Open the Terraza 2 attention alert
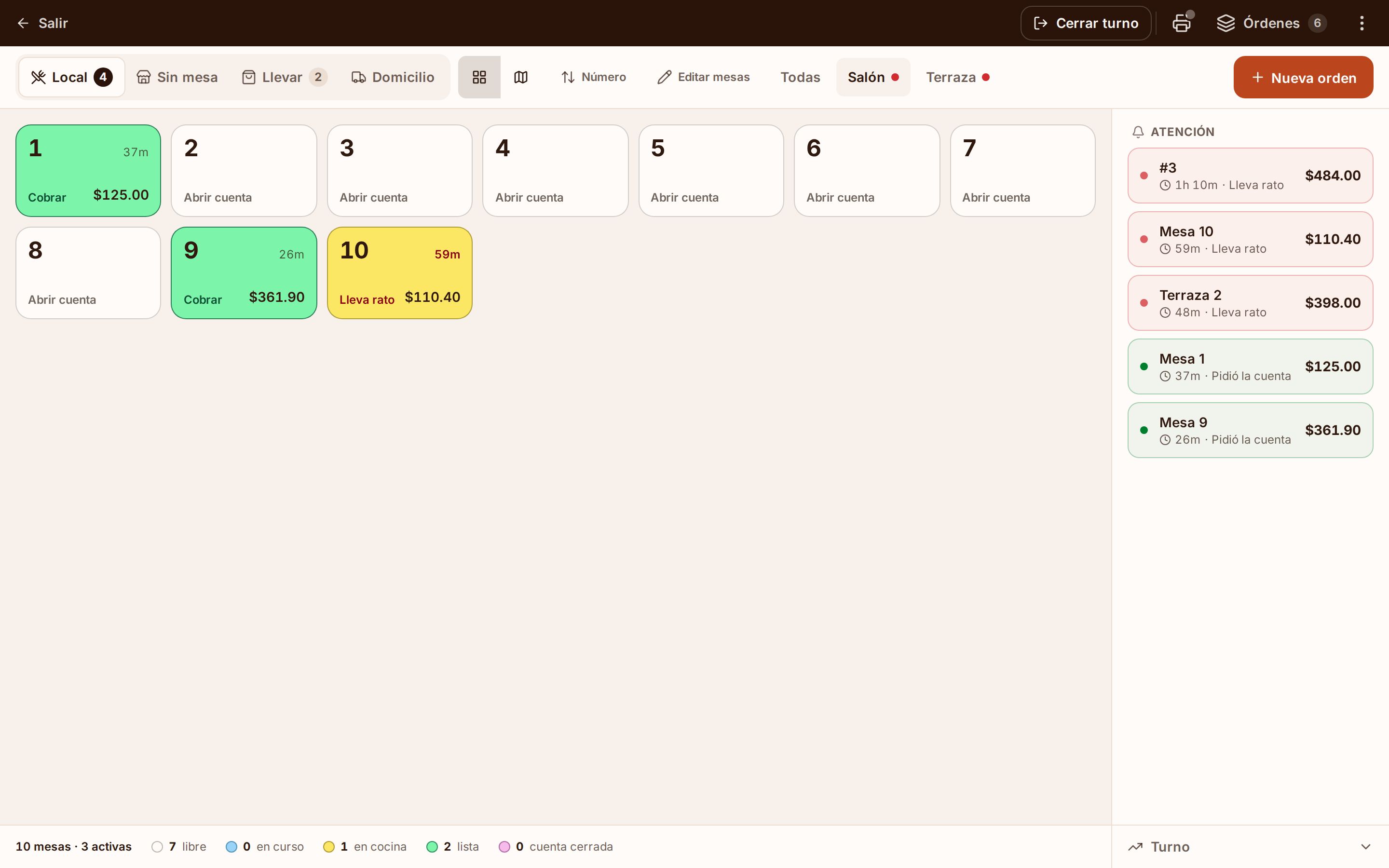This screenshot has width=1389, height=868. 1250,302
